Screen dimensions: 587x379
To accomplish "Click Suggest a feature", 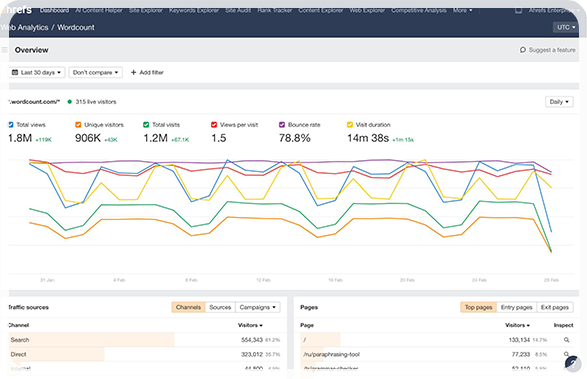I will [547, 50].
